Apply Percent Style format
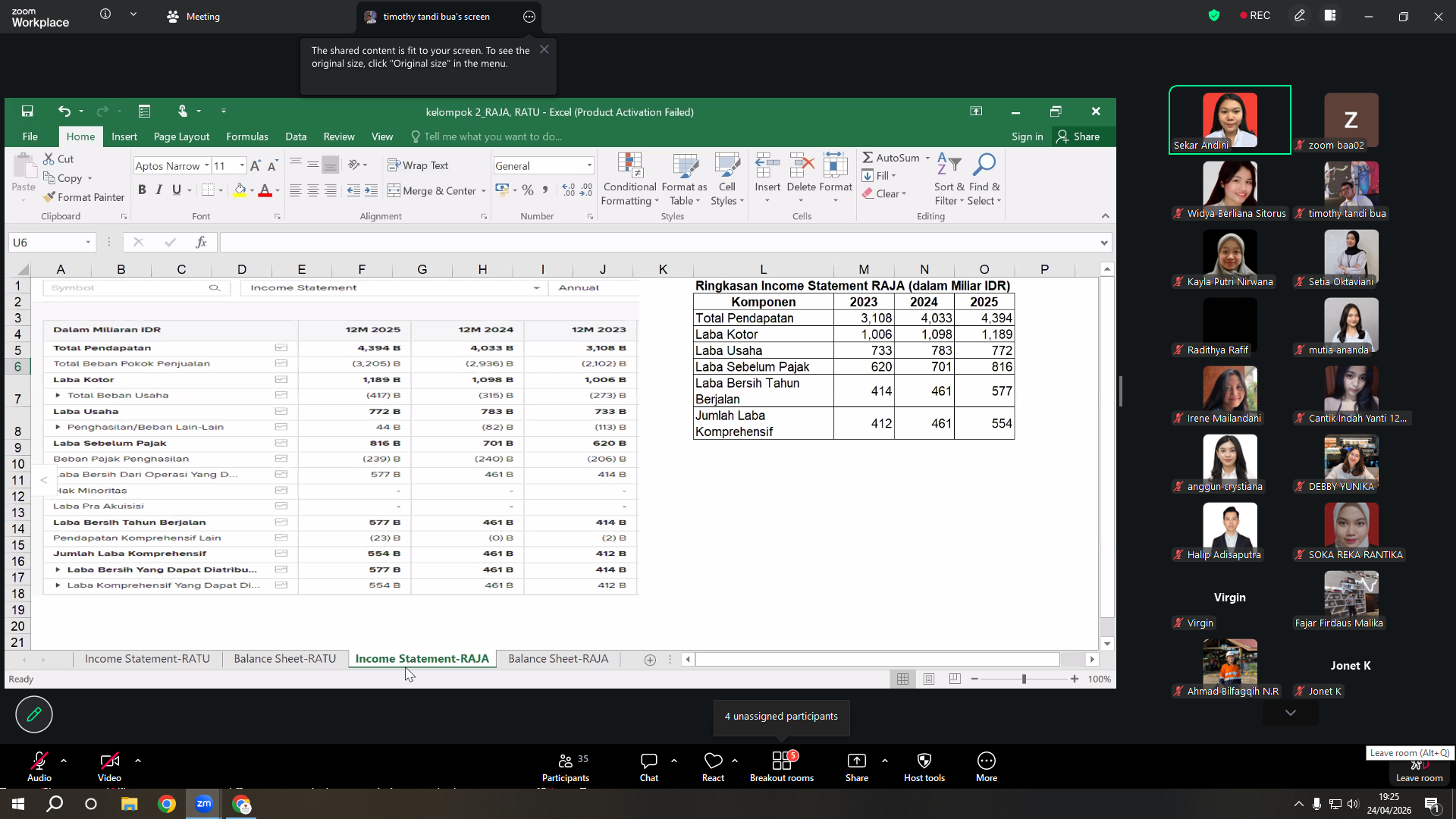This screenshot has width=1456, height=819. [x=528, y=190]
